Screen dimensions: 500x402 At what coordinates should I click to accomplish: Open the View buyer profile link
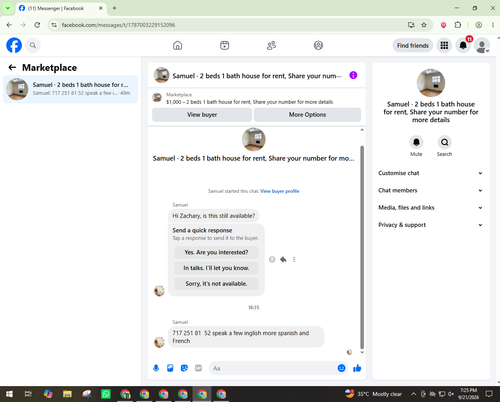pos(280,191)
